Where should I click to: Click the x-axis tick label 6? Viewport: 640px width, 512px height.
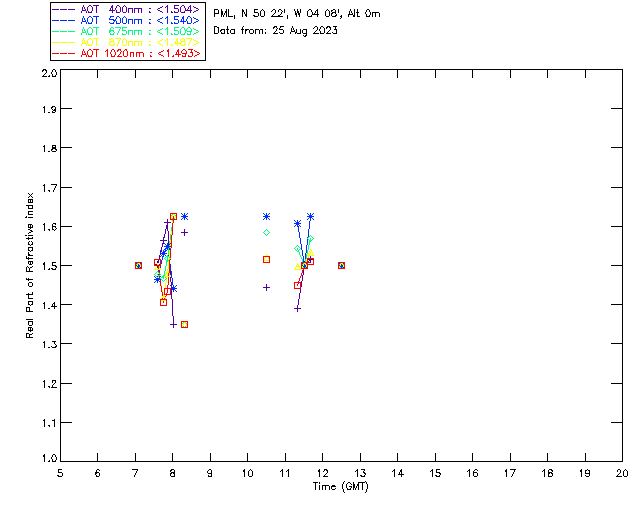point(98,473)
